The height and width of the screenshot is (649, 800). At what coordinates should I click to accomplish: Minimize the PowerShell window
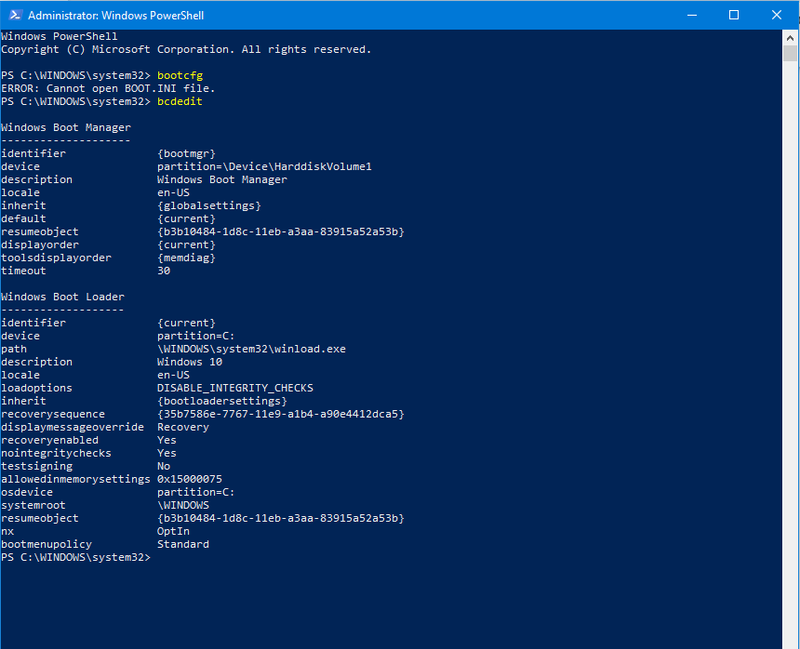click(x=691, y=15)
